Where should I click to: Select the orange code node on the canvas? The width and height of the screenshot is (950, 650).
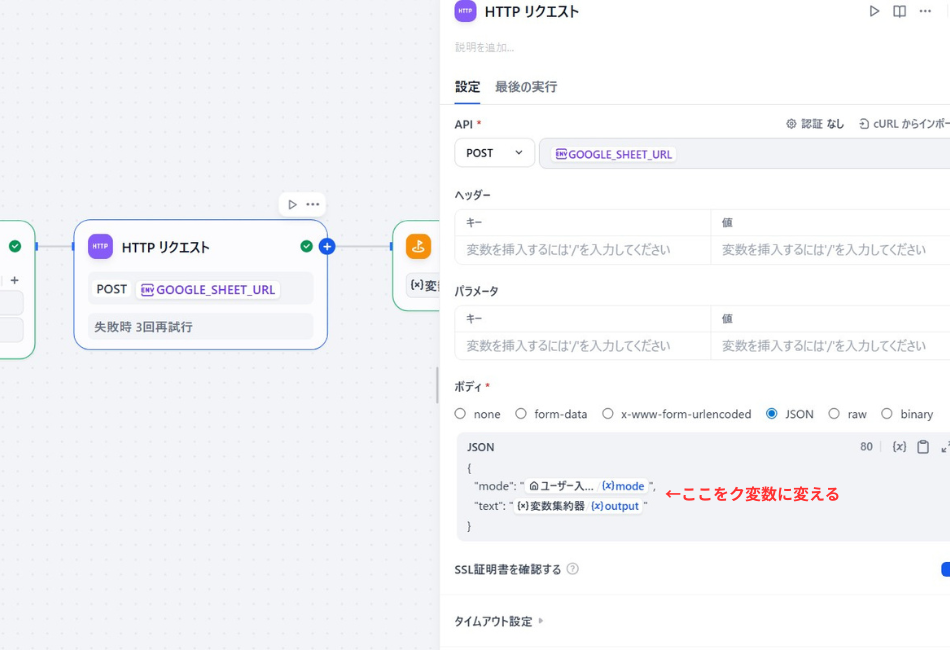point(417,246)
